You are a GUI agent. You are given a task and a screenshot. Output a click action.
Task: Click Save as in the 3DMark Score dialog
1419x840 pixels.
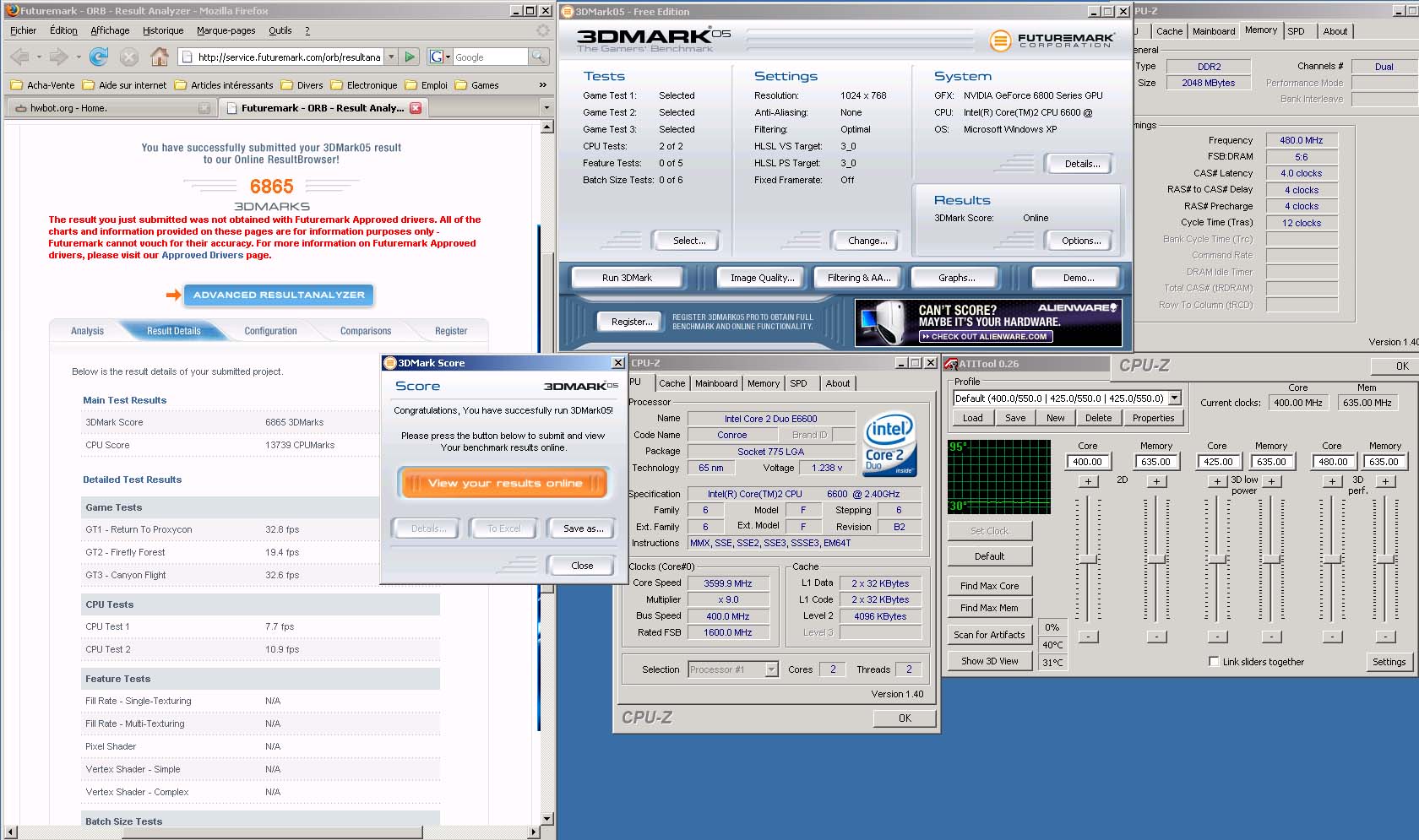click(x=583, y=528)
